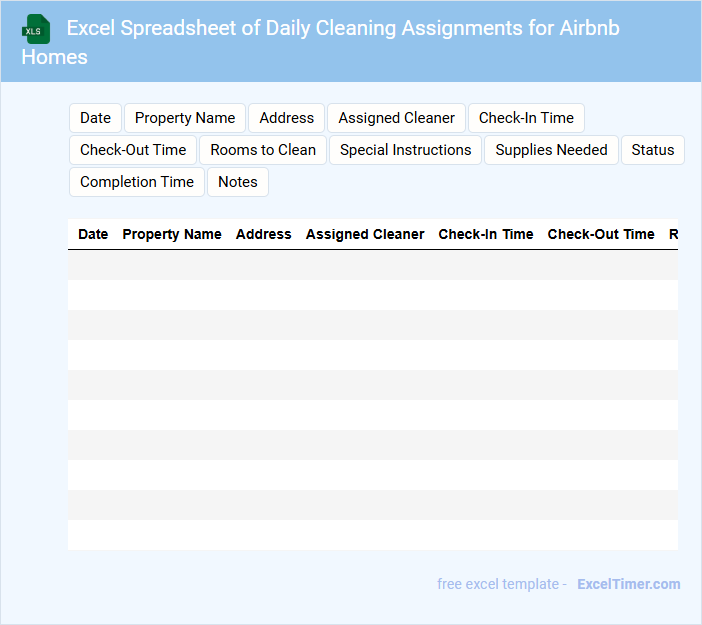Click the Property Name table column header
The height and width of the screenshot is (625, 702).
pyautogui.click(x=172, y=234)
